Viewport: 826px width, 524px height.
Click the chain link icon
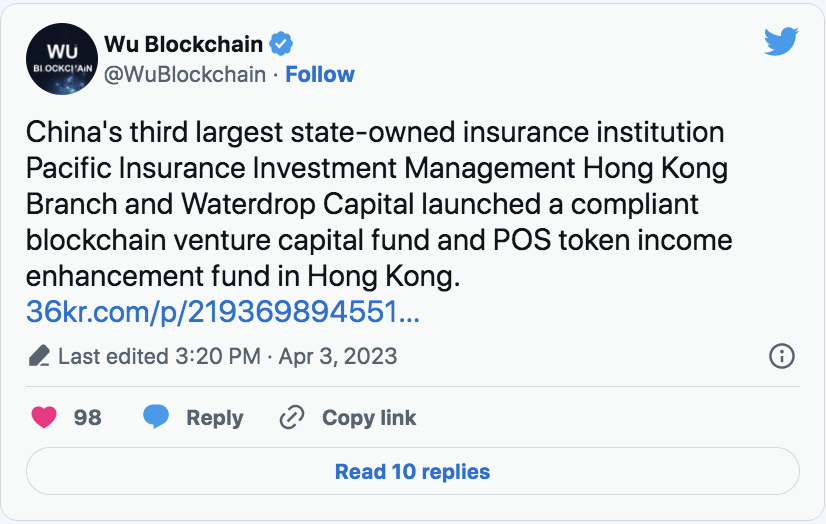click(291, 417)
